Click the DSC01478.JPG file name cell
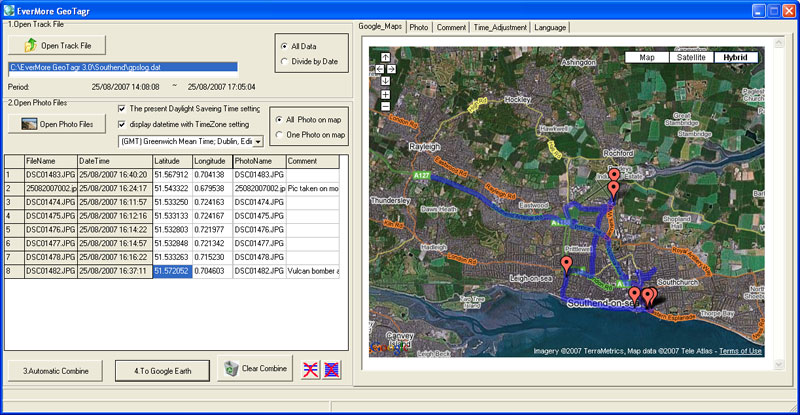The width and height of the screenshot is (800, 415). [x=51, y=257]
